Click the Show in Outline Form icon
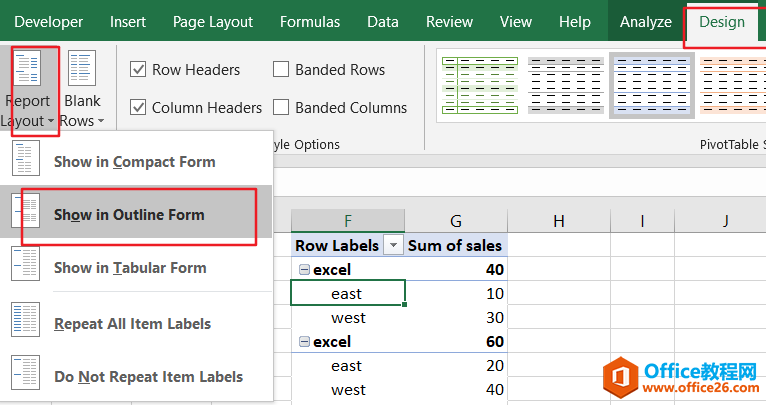 pos(26,214)
